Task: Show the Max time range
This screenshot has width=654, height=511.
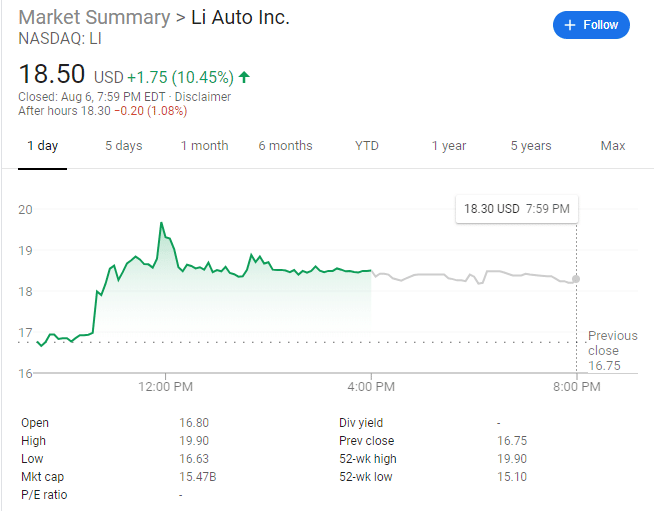Action: pos(613,146)
